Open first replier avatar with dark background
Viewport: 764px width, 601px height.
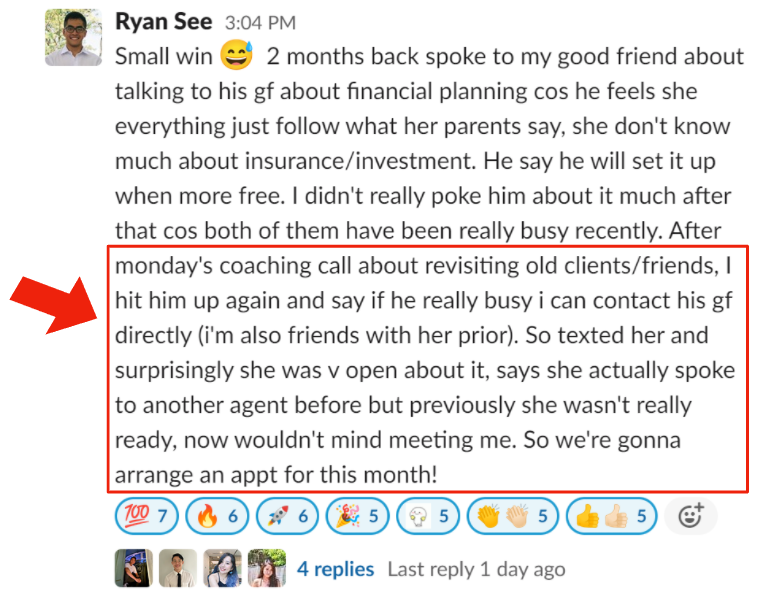(x=134, y=568)
